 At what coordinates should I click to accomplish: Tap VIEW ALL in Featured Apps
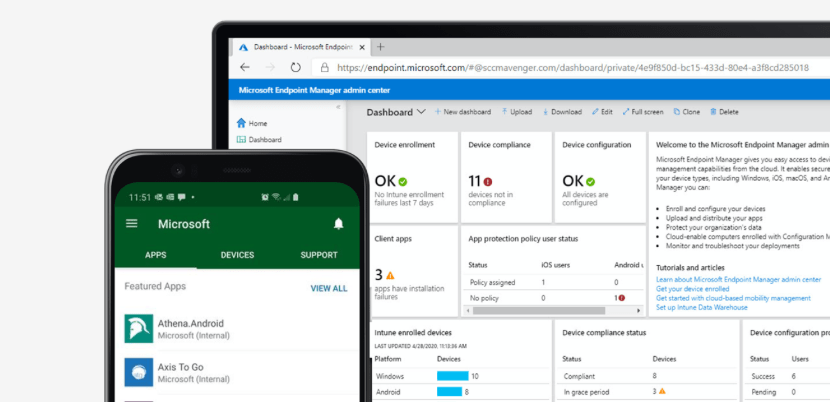point(329,289)
